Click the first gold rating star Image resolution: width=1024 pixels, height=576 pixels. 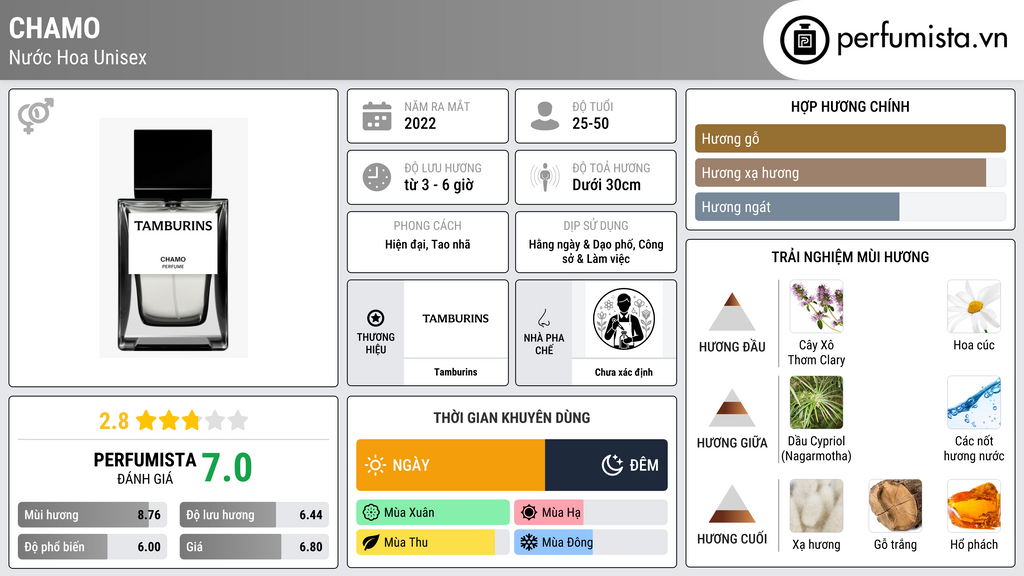coord(146,420)
